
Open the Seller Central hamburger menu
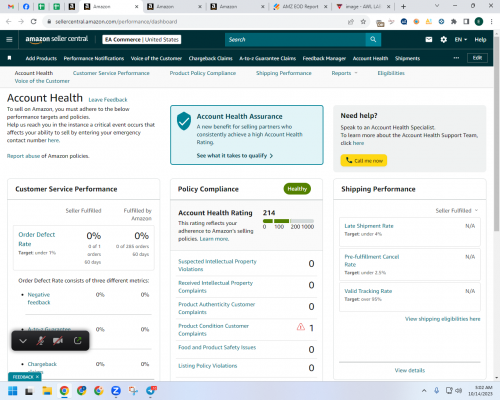coord(9,39)
